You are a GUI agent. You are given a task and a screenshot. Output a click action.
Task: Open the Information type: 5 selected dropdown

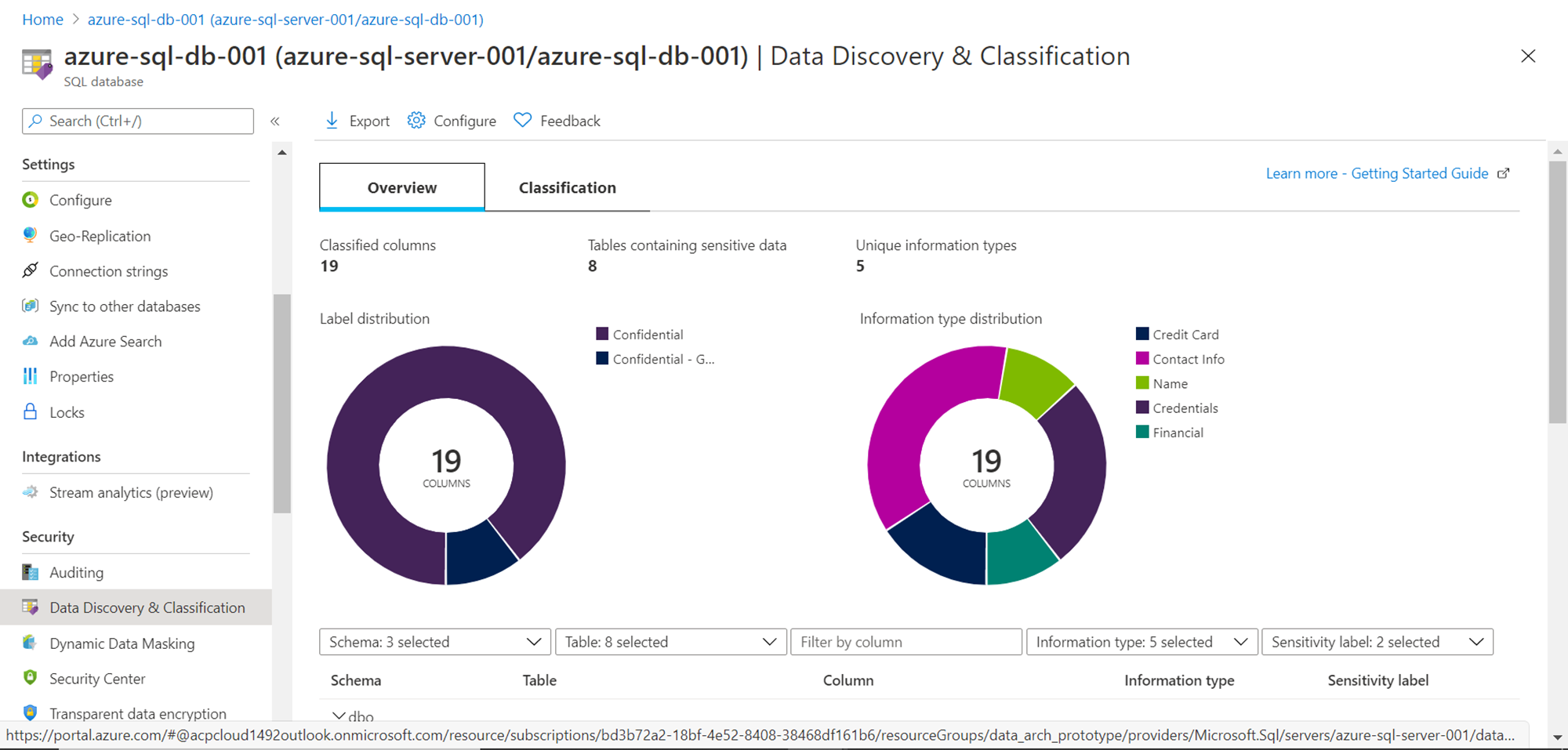(x=1142, y=642)
